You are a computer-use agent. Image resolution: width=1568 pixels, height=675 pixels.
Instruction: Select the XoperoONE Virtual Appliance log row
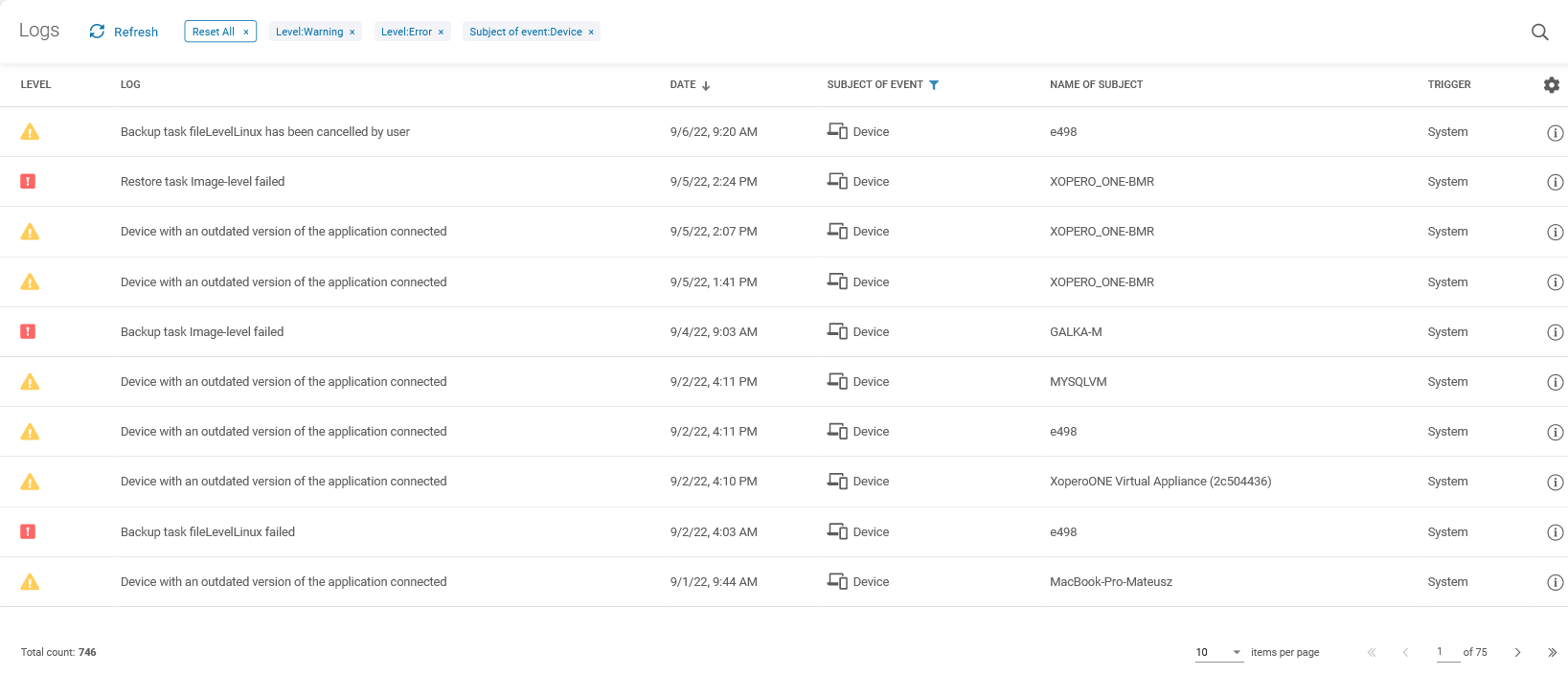coord(670,482)
